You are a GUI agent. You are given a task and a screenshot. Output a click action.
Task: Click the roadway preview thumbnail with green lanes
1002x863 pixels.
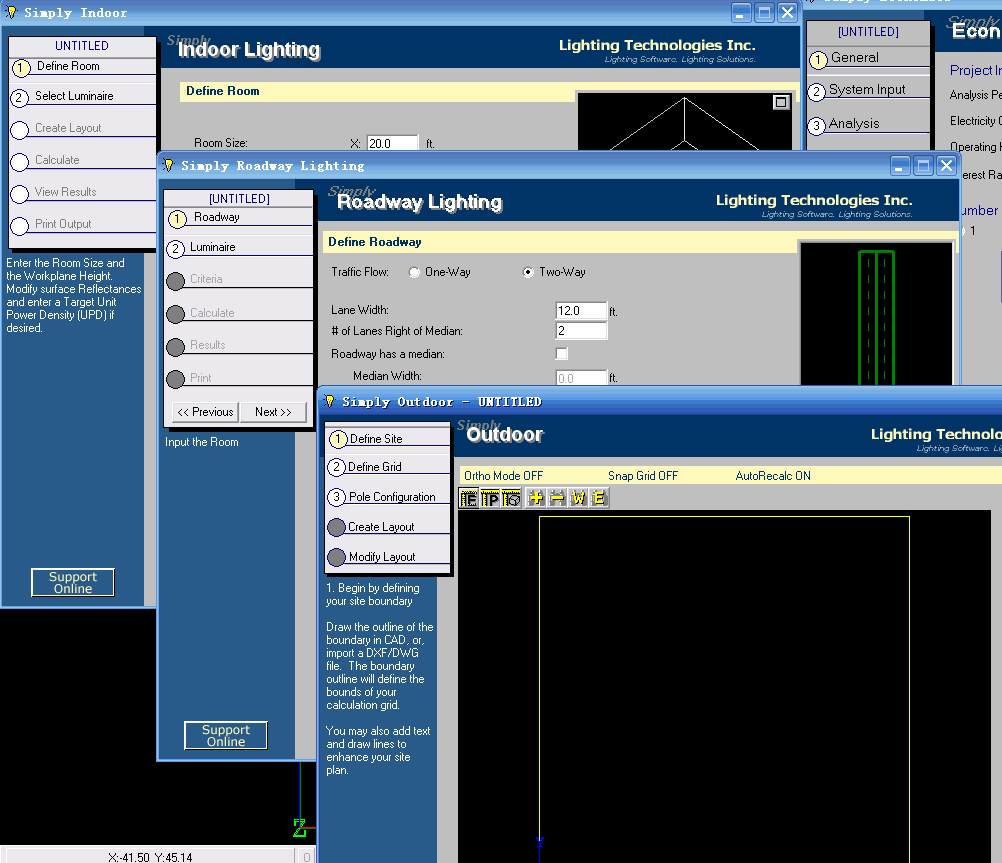click(x=876, y=314)
